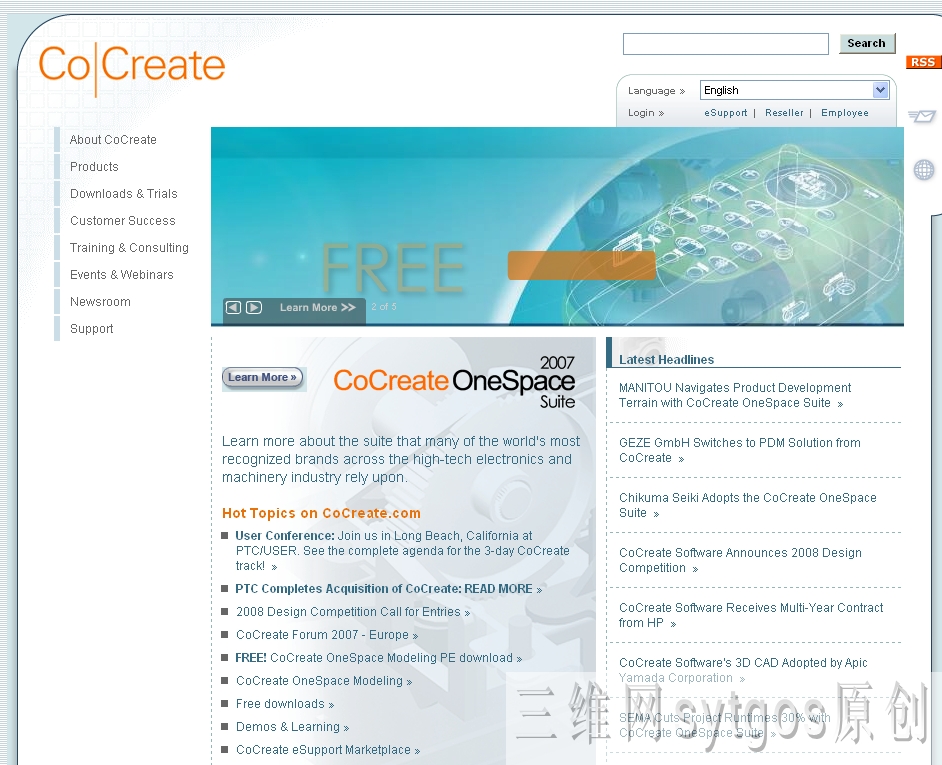Open the Language dropdown showing English
The image size is (942, 765).
click(x=794, y=90)
